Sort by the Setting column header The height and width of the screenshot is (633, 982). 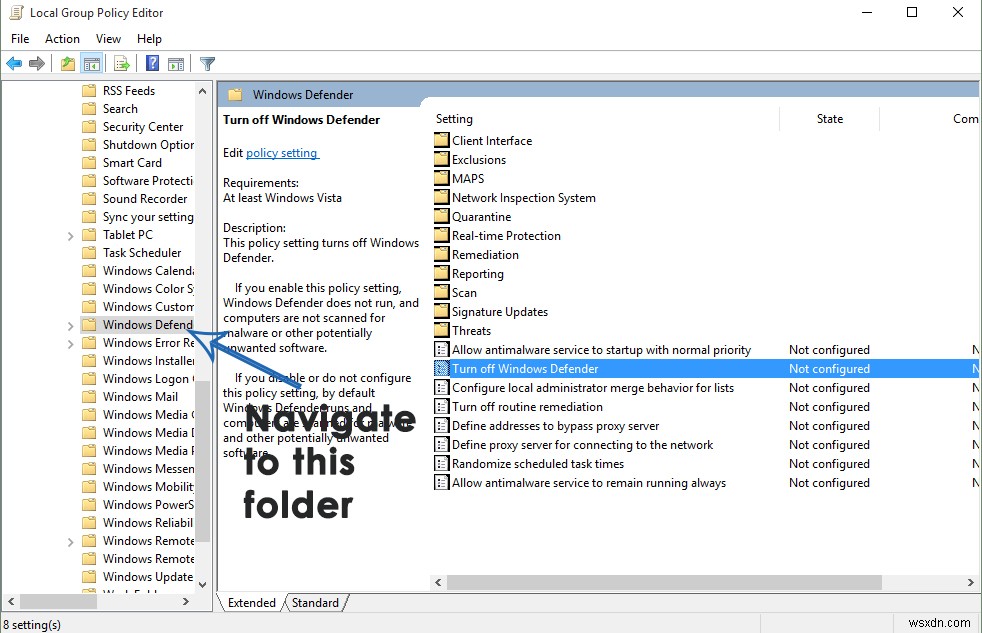[x=454, y=119]
